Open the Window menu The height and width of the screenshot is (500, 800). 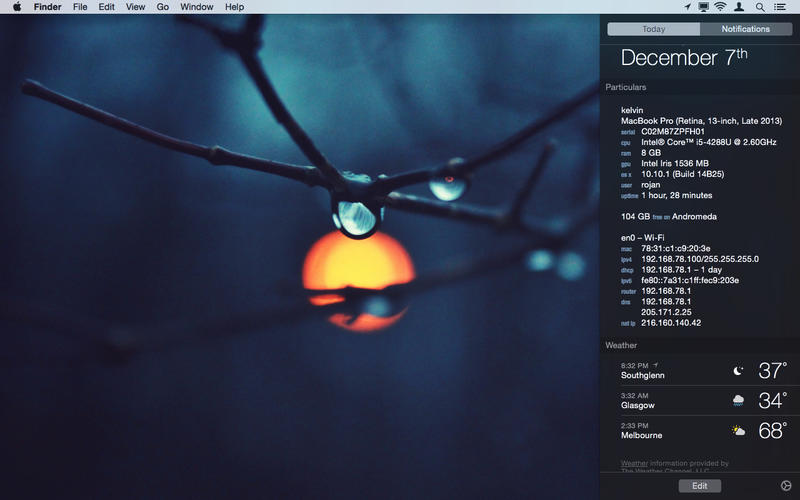196,7
